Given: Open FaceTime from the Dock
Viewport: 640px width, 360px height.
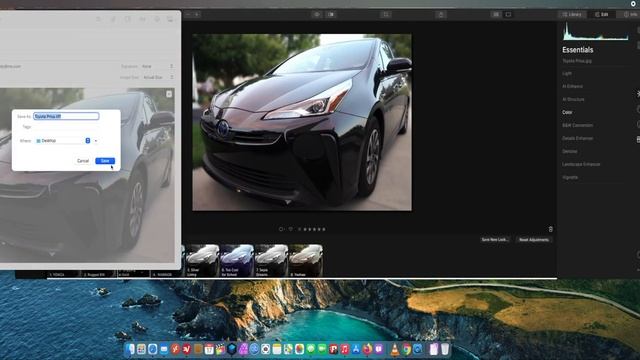Looking at the screenshot, I should point(322,349).
